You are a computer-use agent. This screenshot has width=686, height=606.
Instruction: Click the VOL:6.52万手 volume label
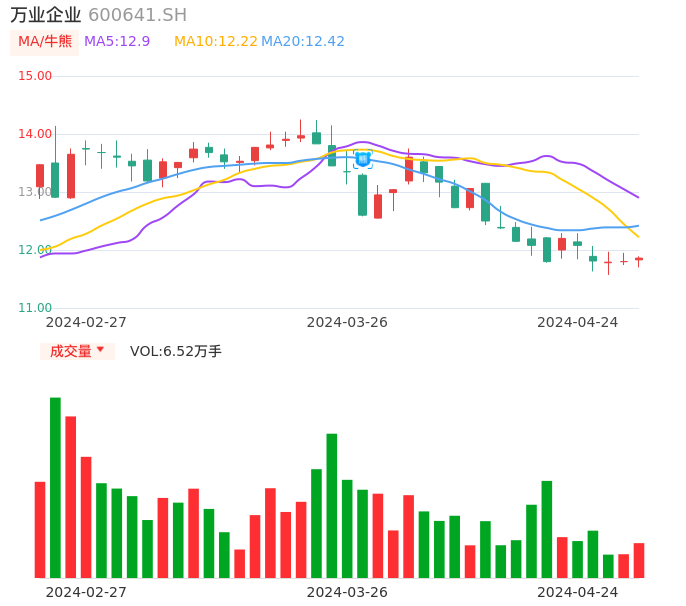pyautogui.click(x=176, y=351)
